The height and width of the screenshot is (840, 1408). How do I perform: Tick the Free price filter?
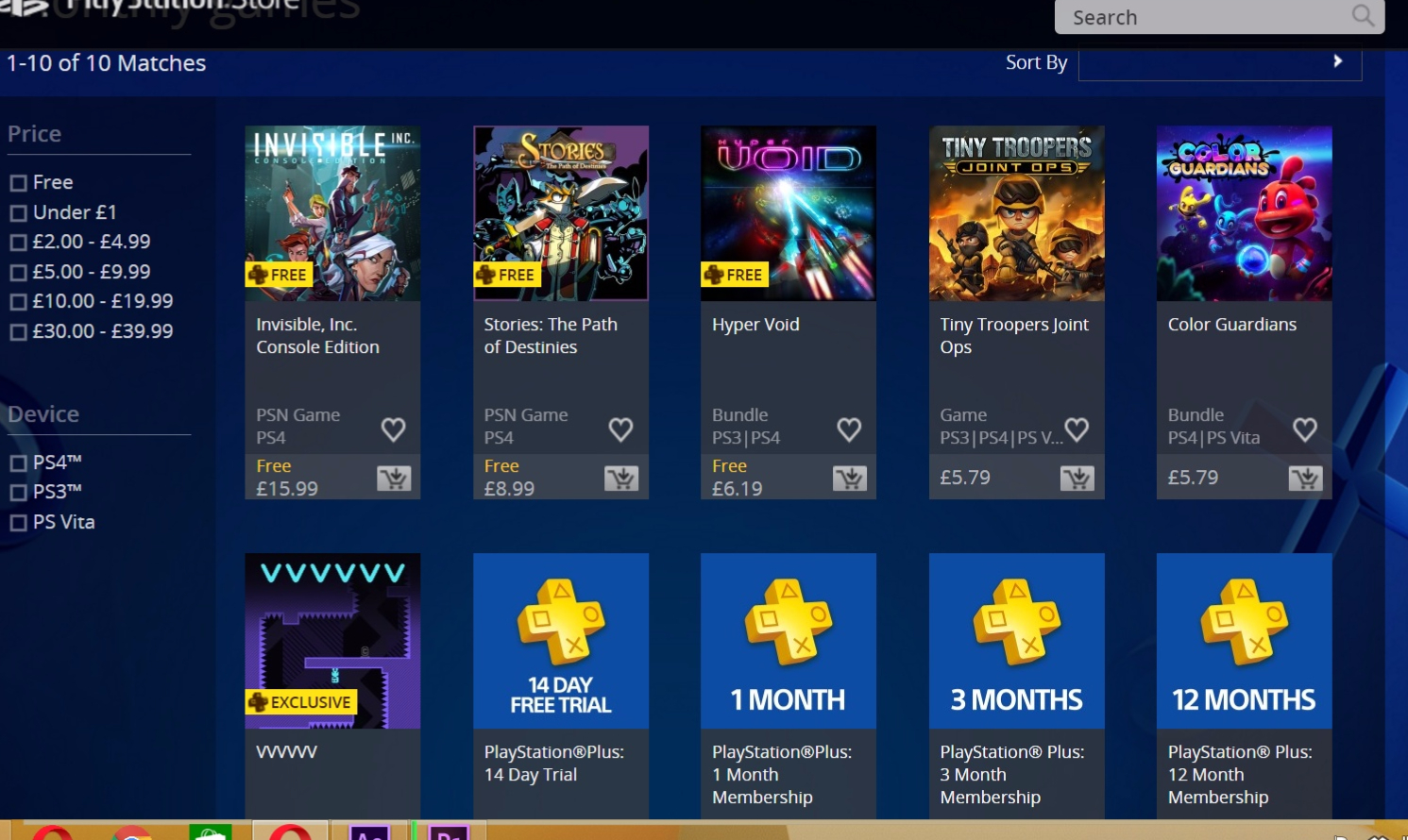click(18, 183)
